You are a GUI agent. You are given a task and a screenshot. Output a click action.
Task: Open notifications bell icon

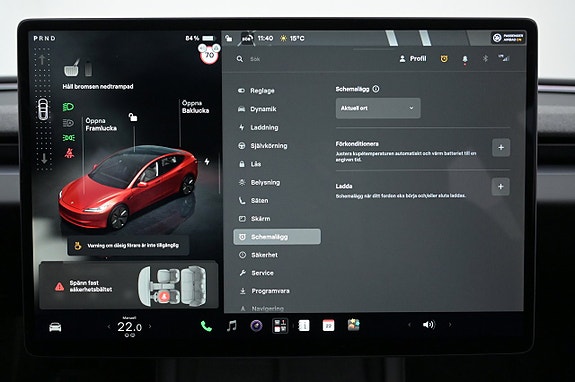click(x=465, y=59)
